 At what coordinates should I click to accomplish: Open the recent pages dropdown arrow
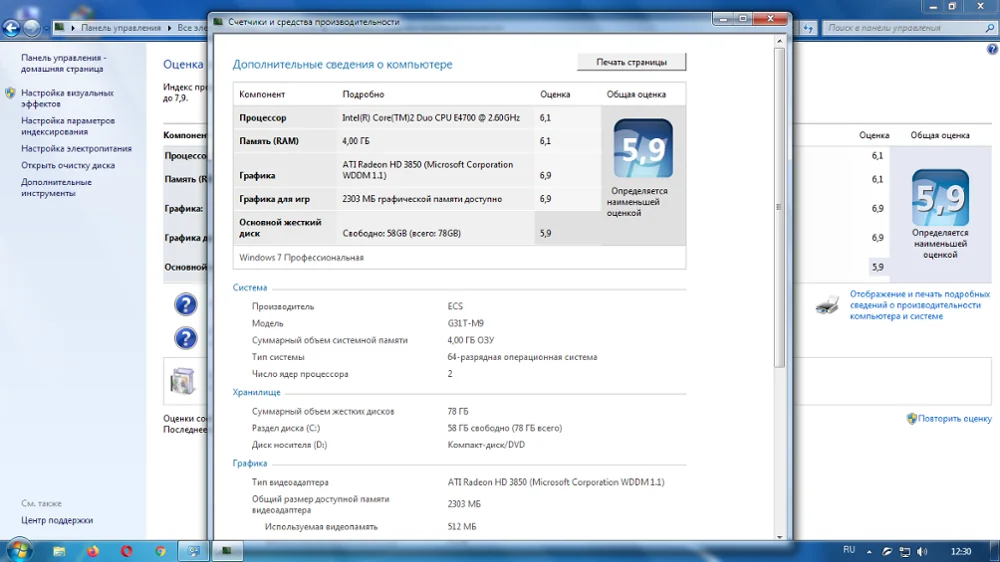click(46, 29)
